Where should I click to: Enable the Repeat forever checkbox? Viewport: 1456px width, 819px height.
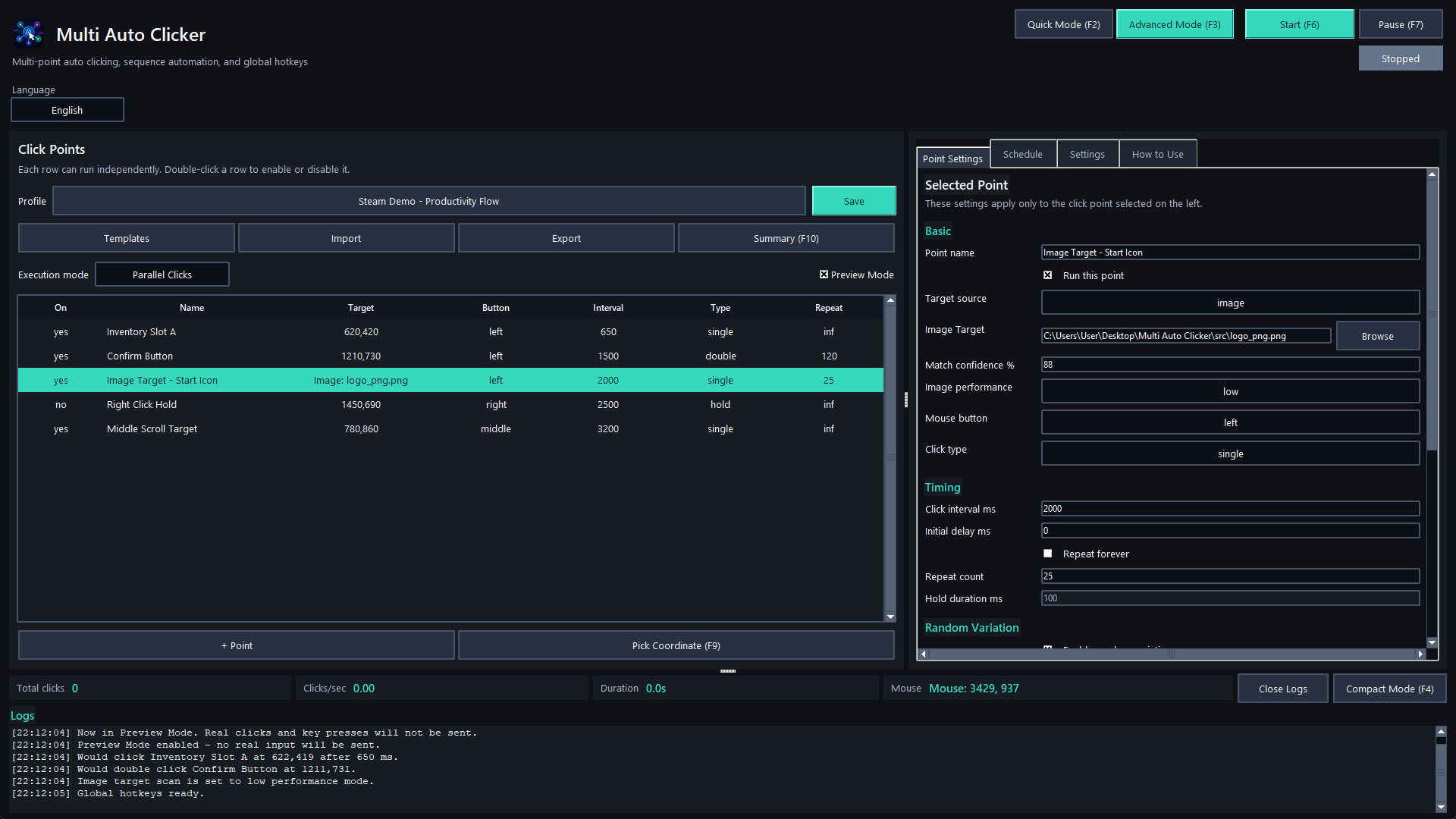1047,554
